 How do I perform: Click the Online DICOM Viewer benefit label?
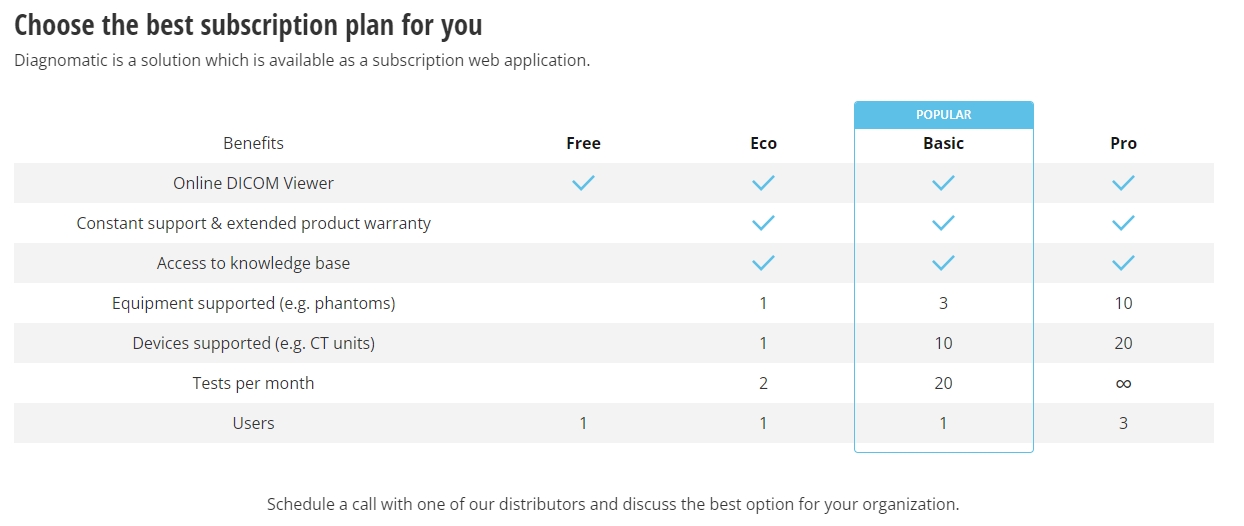coord(253,183)
